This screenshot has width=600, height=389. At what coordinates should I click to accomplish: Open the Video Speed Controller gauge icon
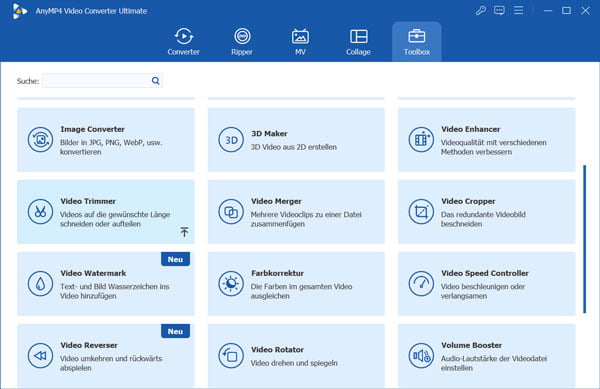click(421, 283)
